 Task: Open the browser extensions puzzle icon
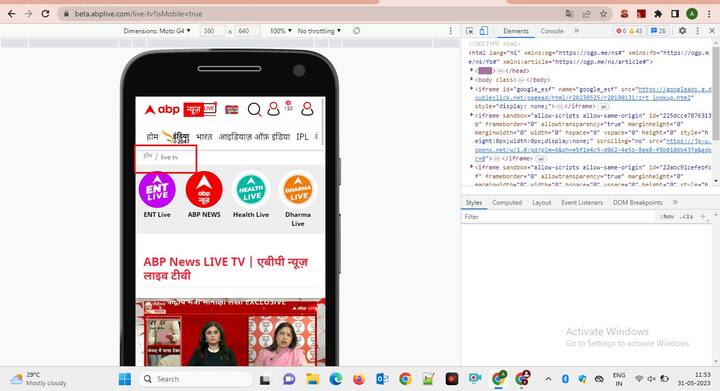pyautogui.click(x=658, y=14)
